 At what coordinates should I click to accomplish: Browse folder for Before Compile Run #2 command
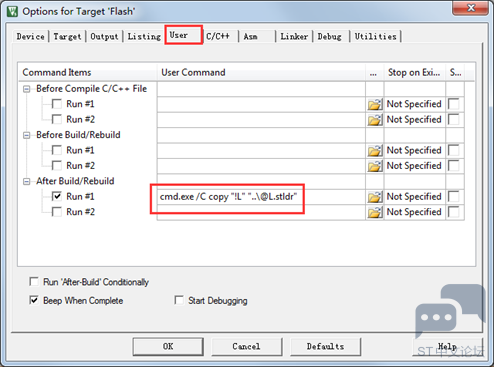(x=375, y=120)
